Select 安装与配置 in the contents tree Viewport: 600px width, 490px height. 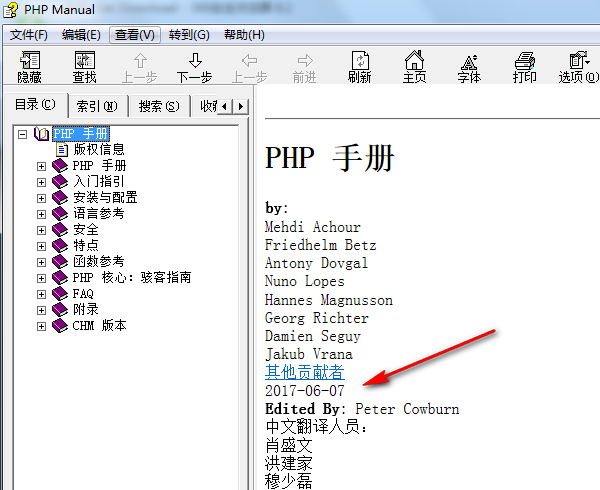point(105,198)
